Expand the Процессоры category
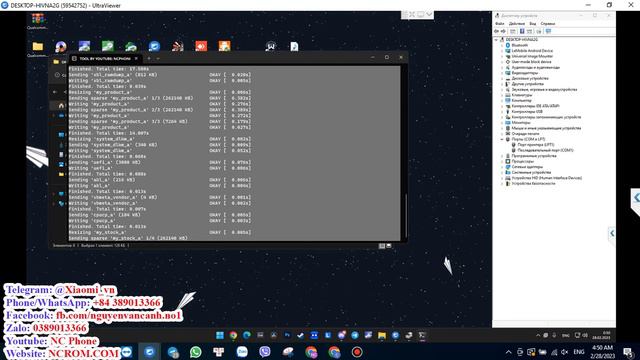640x360 pixels. [502, 161]
